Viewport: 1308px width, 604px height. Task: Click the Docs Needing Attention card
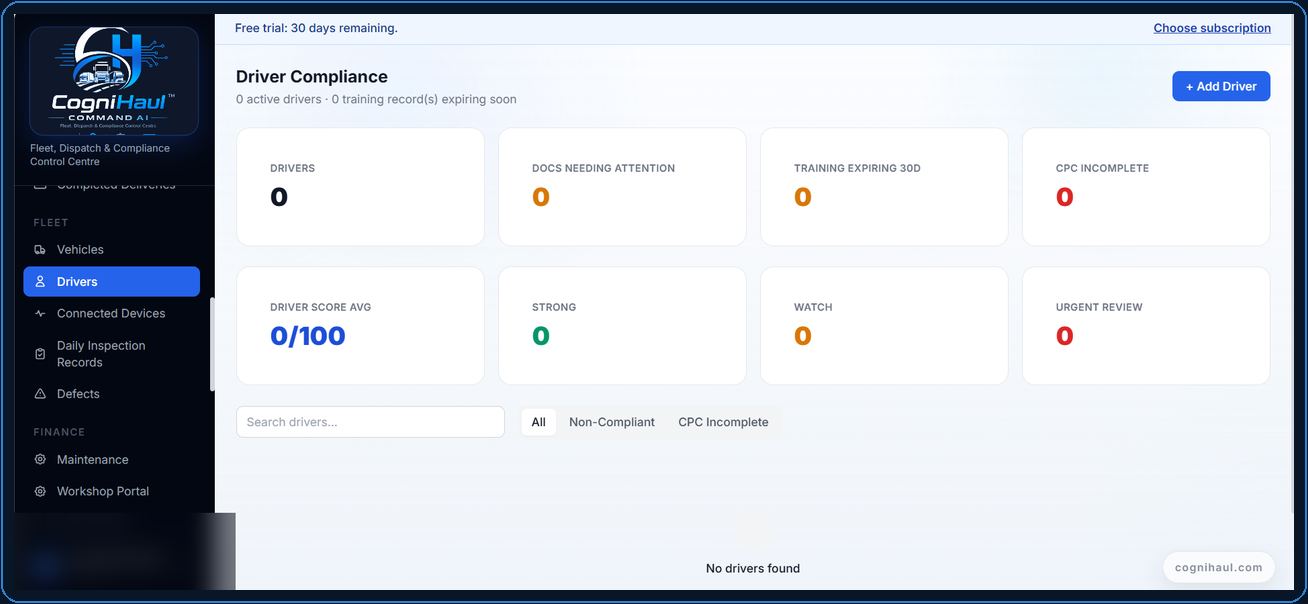click(x=622, y=187)
